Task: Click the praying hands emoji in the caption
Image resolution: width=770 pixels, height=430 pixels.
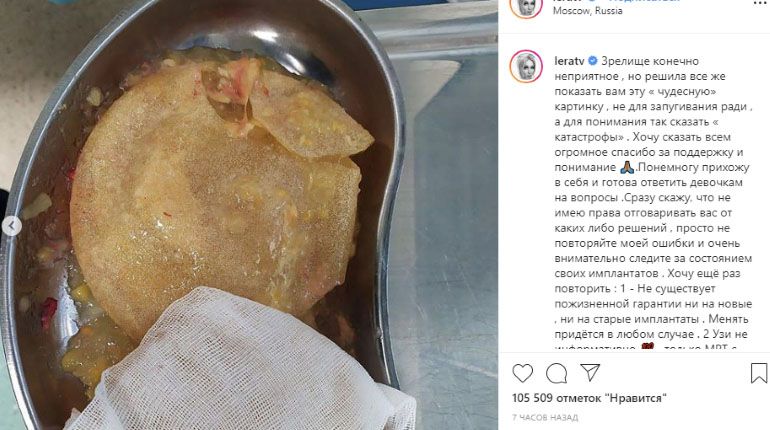Action: 627,167
